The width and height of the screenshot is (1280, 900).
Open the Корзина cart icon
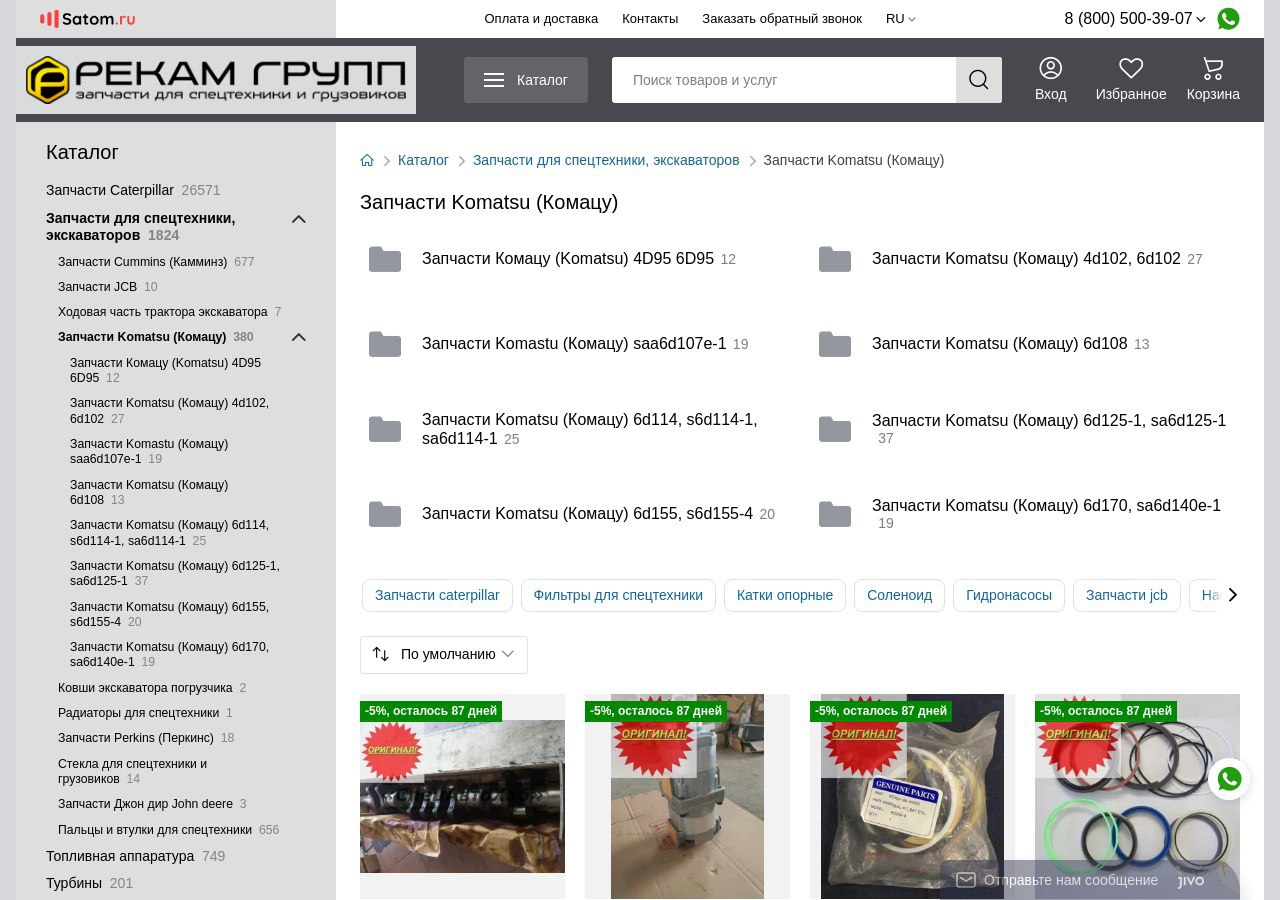click(1213, 68)
